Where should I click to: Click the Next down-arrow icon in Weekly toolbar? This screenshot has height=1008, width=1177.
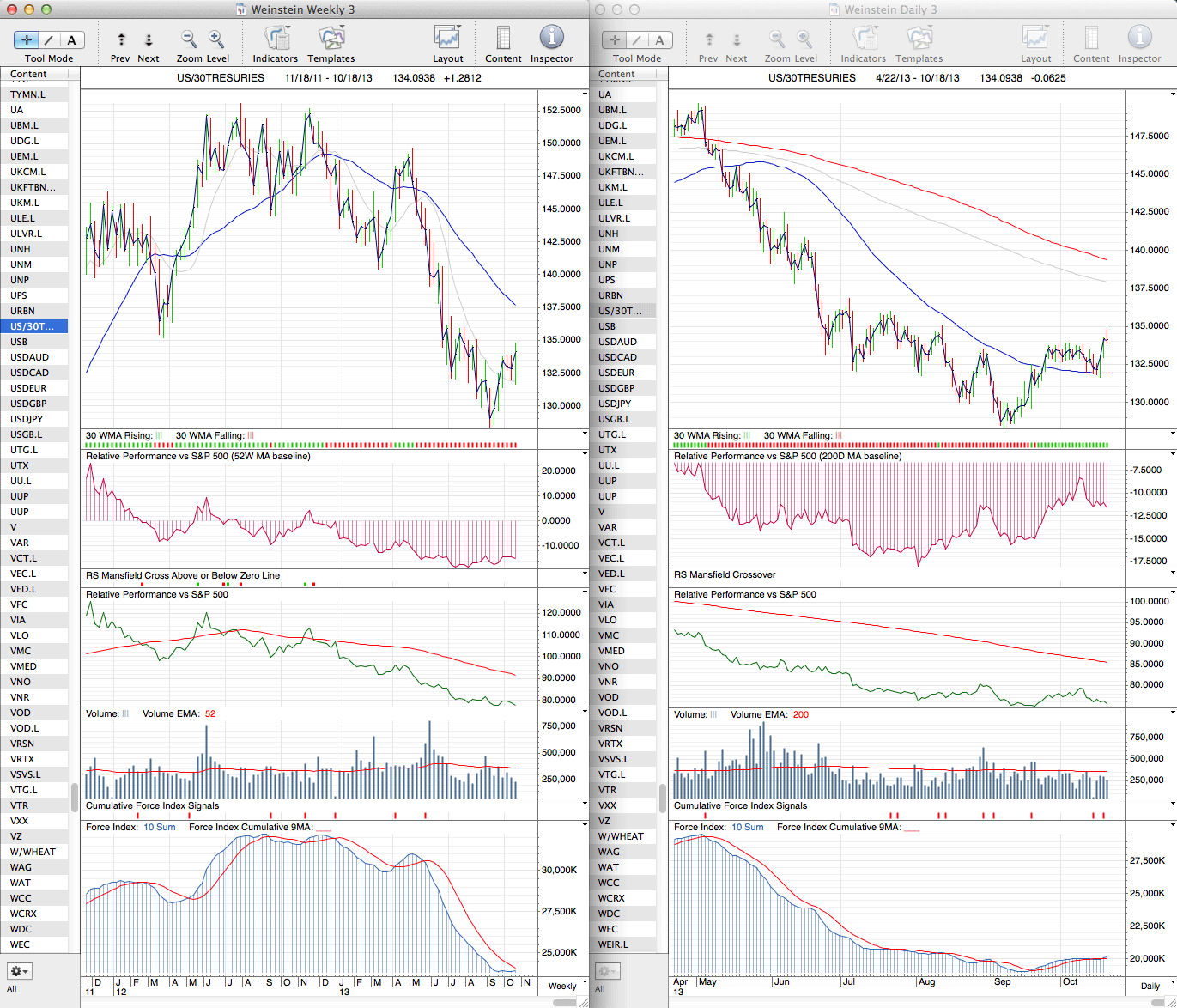149,39
